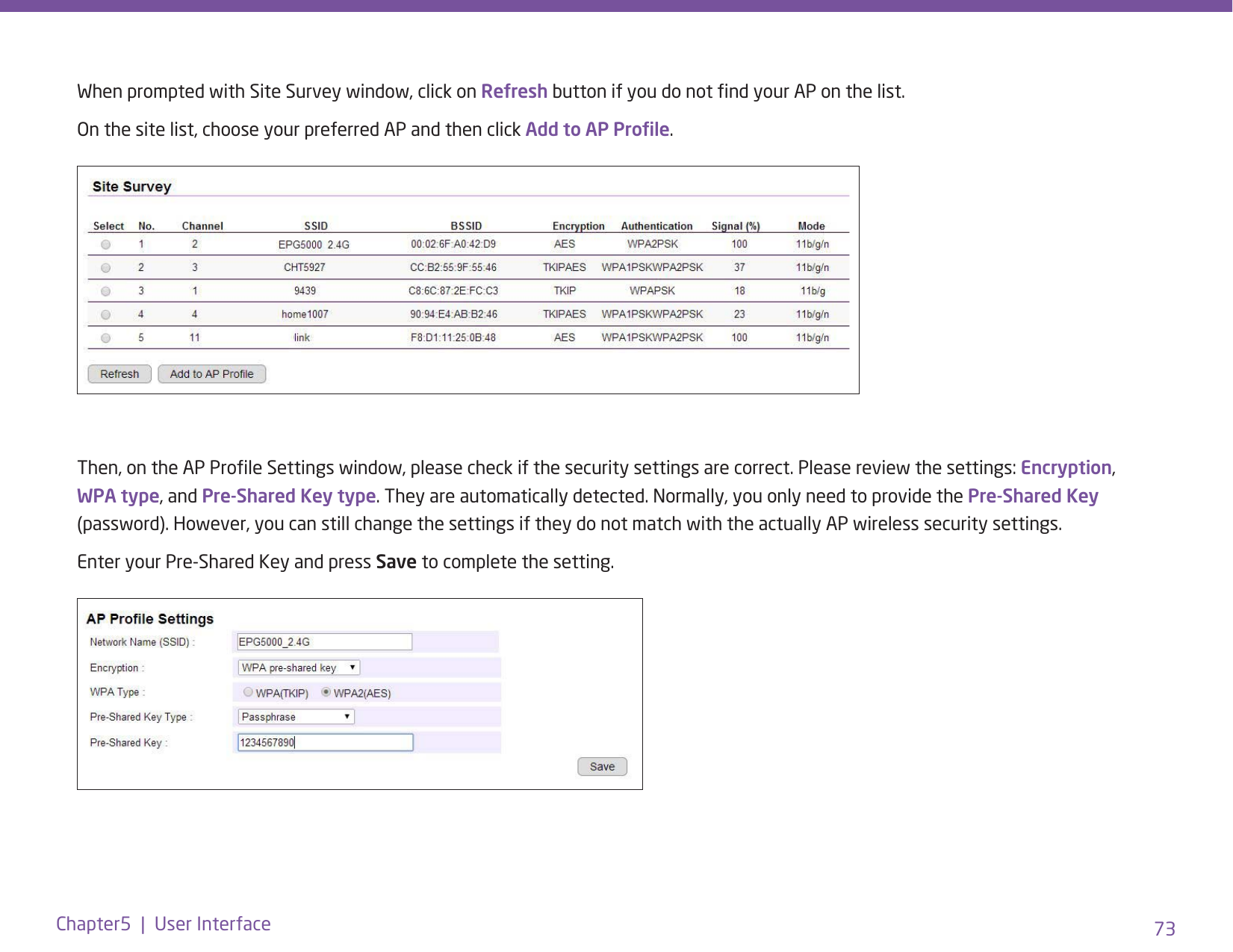Click the Mode column header

pos(811,226)
